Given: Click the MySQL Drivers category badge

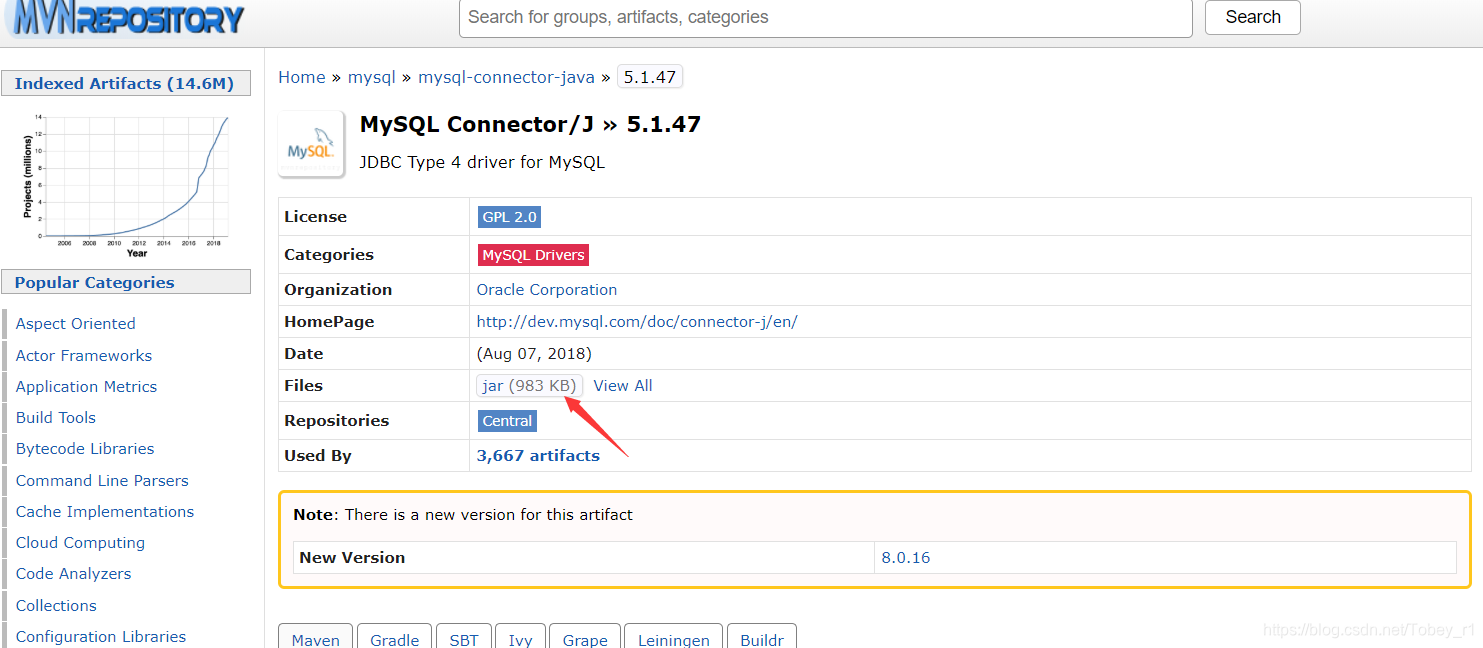Looking at the screenshot, I should coord(534,255).
